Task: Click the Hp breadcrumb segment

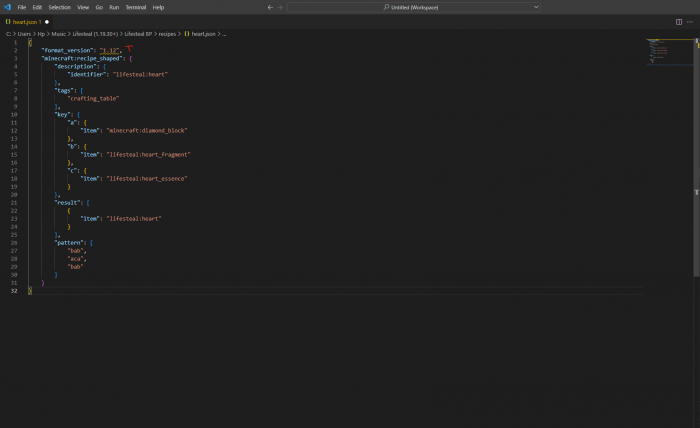Action: pyautogui.click(x=41, y=34)
